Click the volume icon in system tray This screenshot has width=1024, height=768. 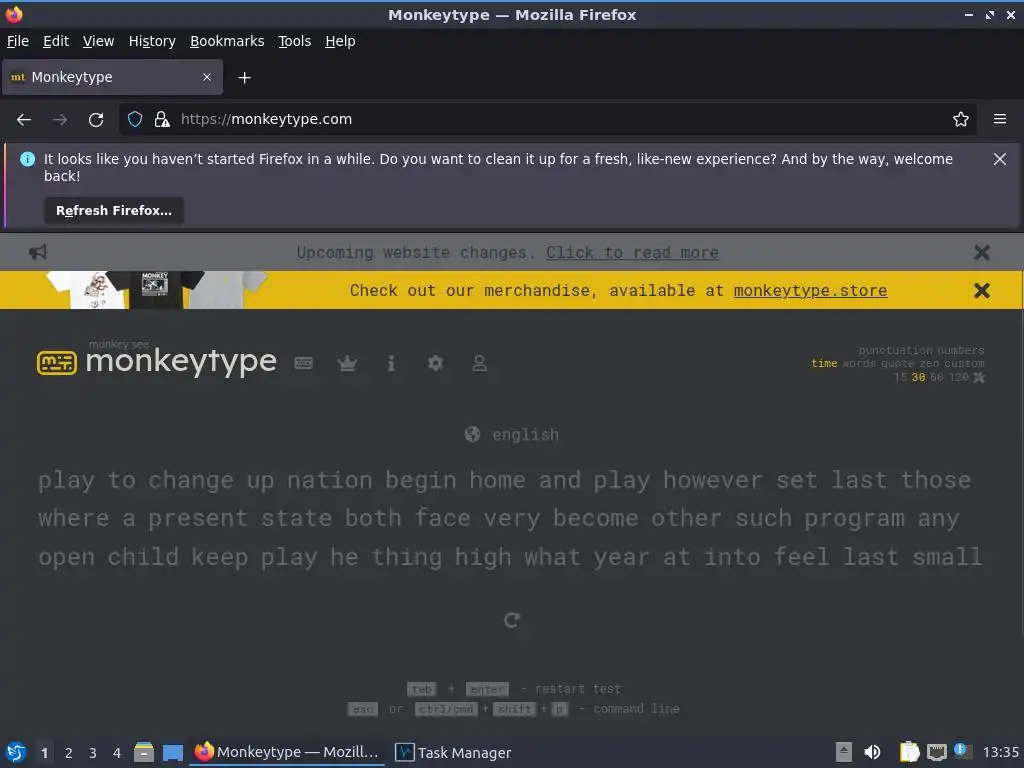(x=872, y=752)
